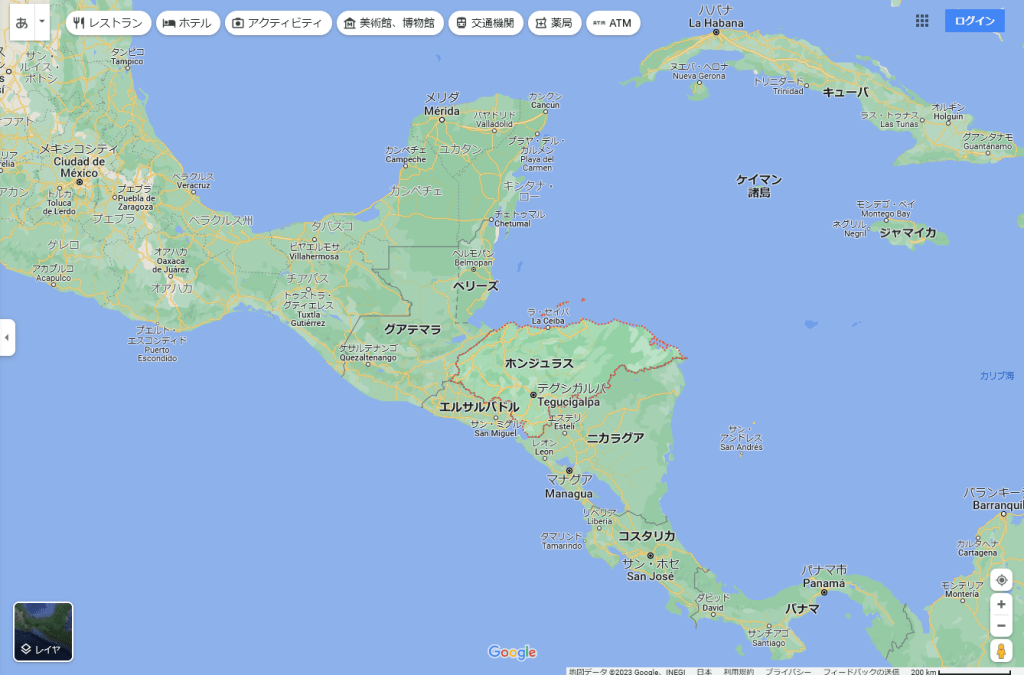Filter by アクティビティ chip
This screenshot has height=675, width=1024.
click(x=278, y=23)
